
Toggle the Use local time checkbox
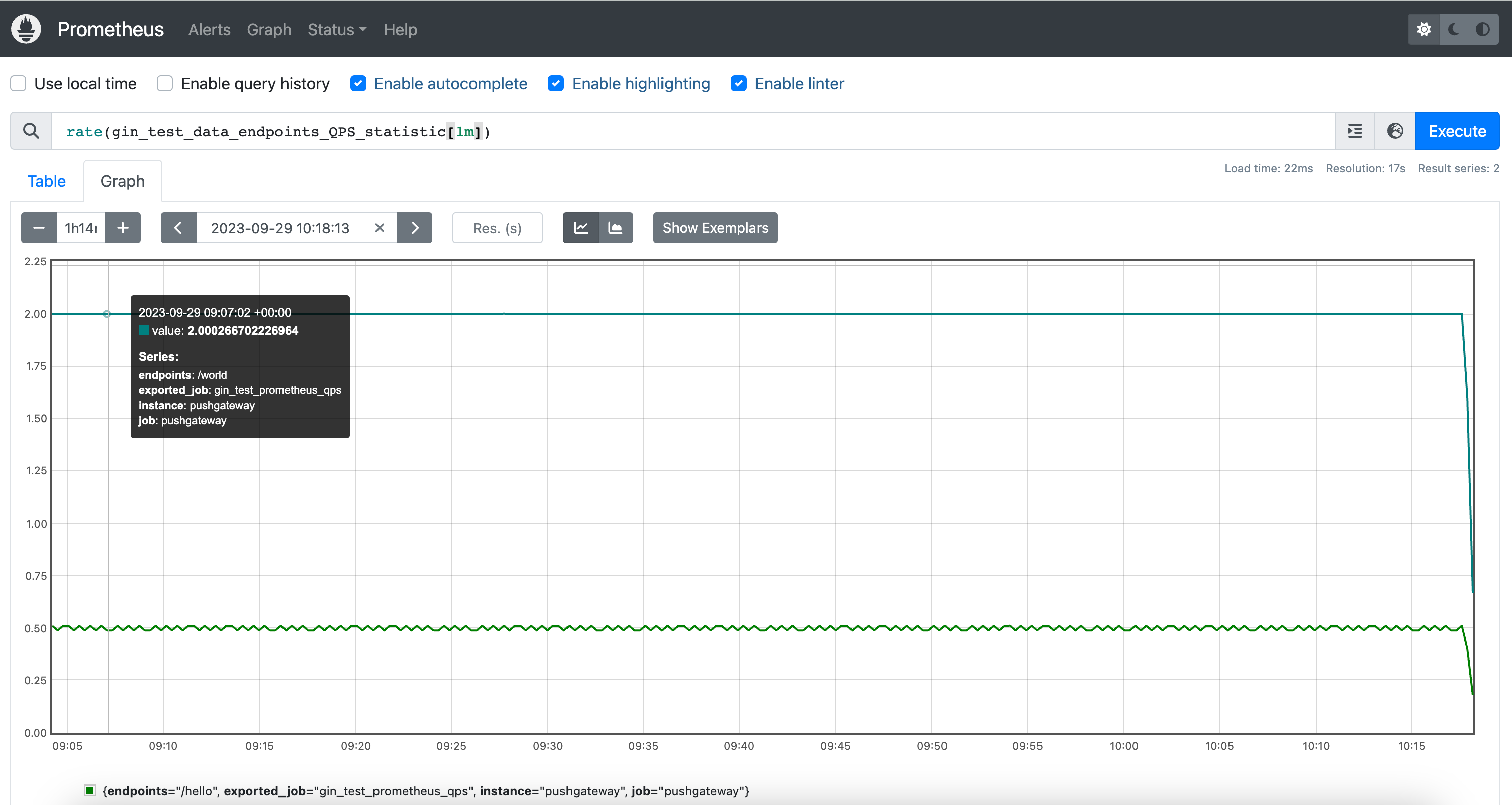pyautogui.click(x=18, y=84)
